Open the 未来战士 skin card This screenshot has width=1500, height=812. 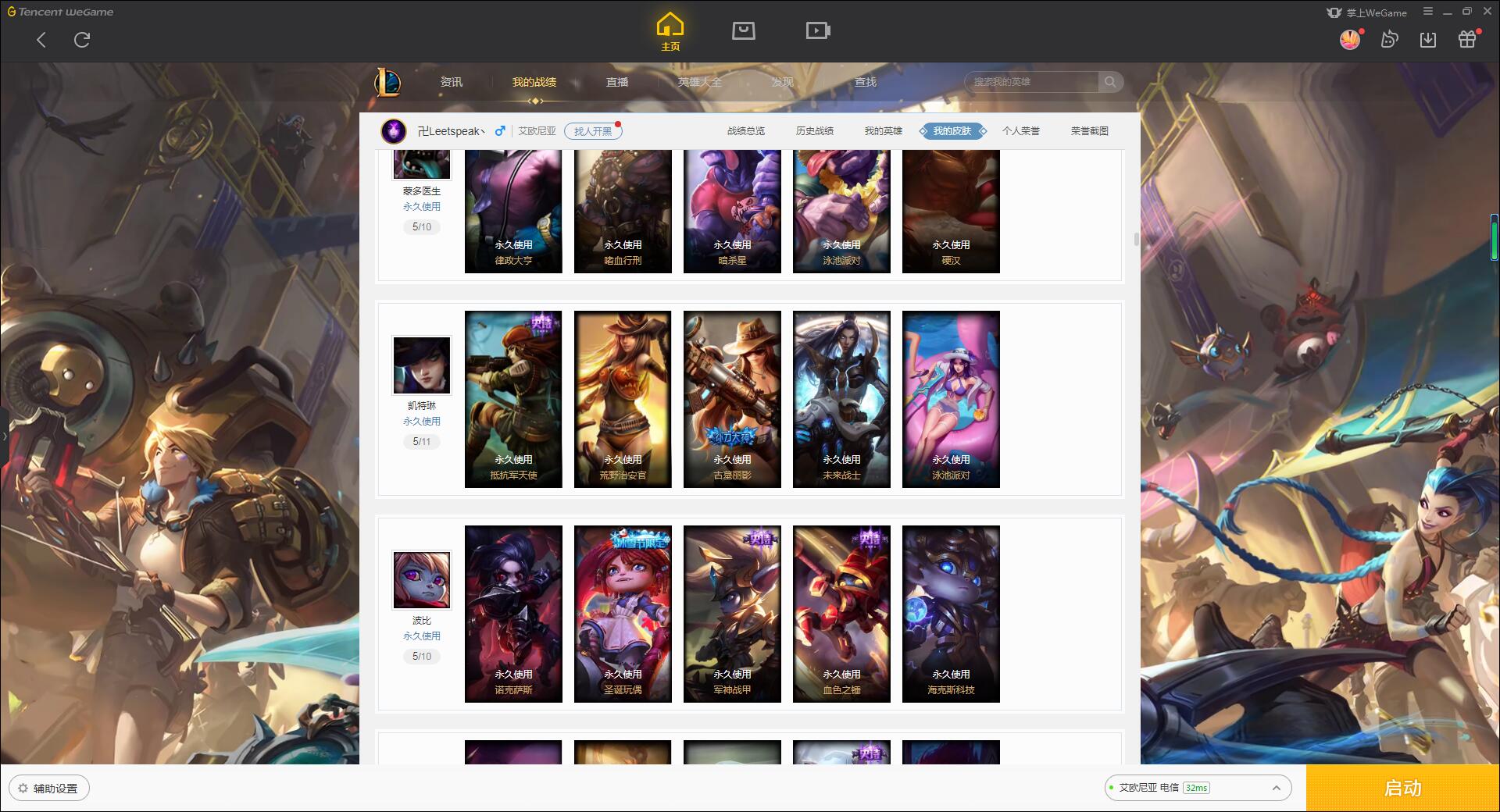841,399
